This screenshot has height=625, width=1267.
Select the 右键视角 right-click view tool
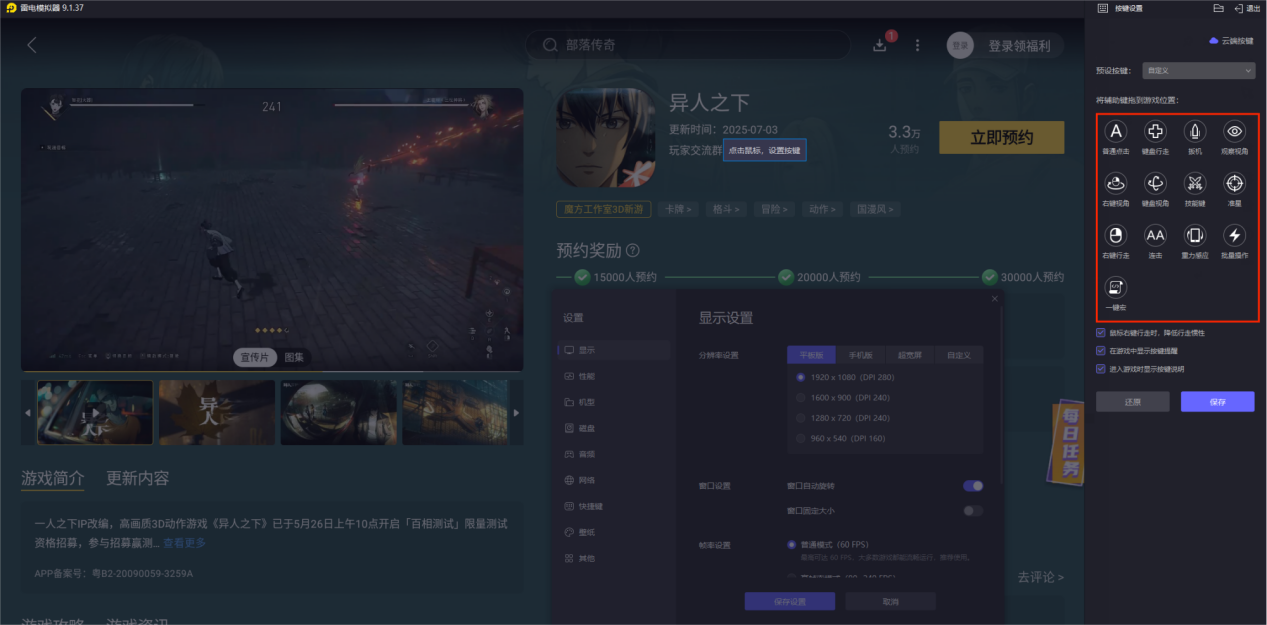pyautogui.click(x=1116, y=183)
